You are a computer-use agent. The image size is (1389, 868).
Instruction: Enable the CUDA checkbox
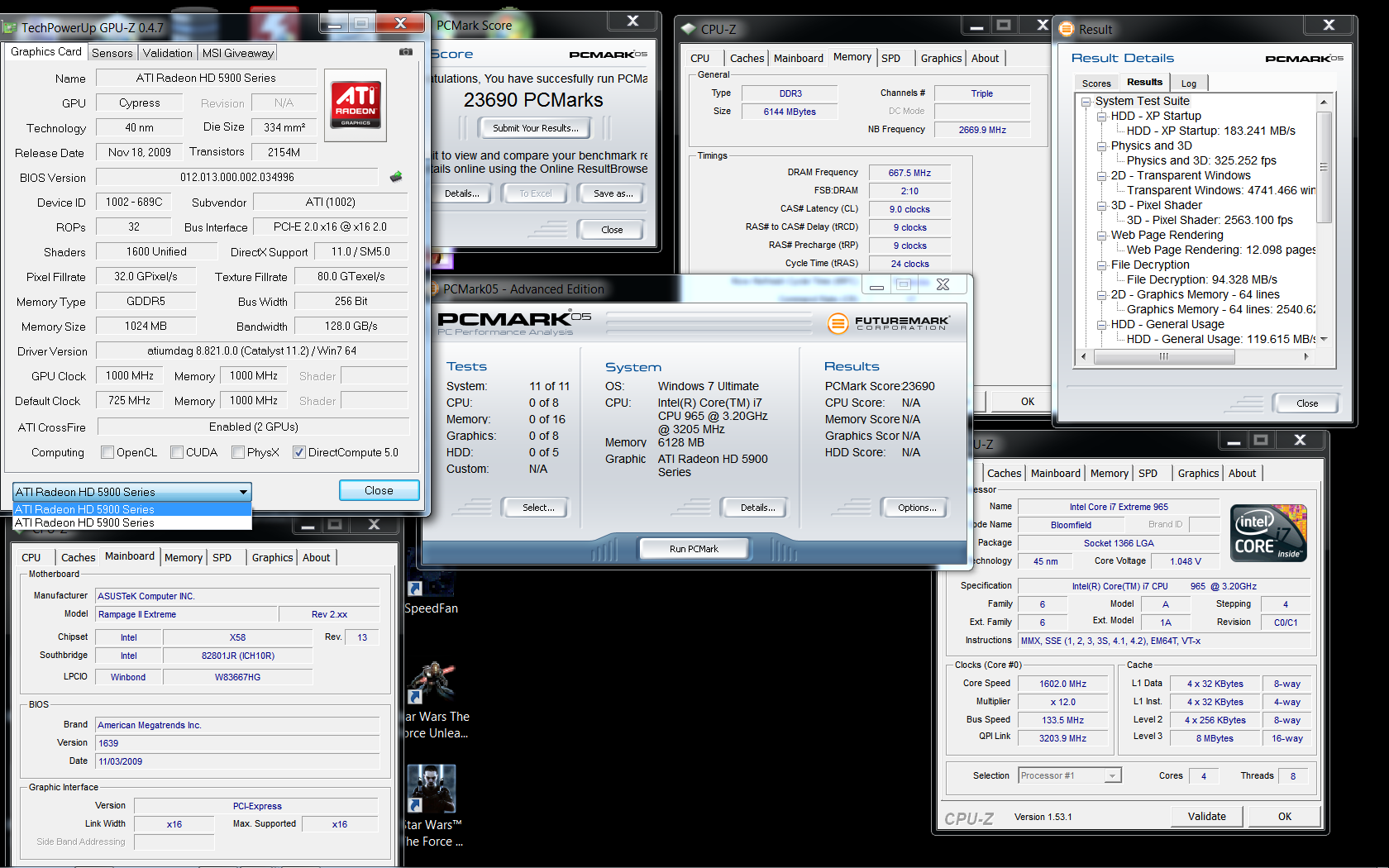(176, 452)
